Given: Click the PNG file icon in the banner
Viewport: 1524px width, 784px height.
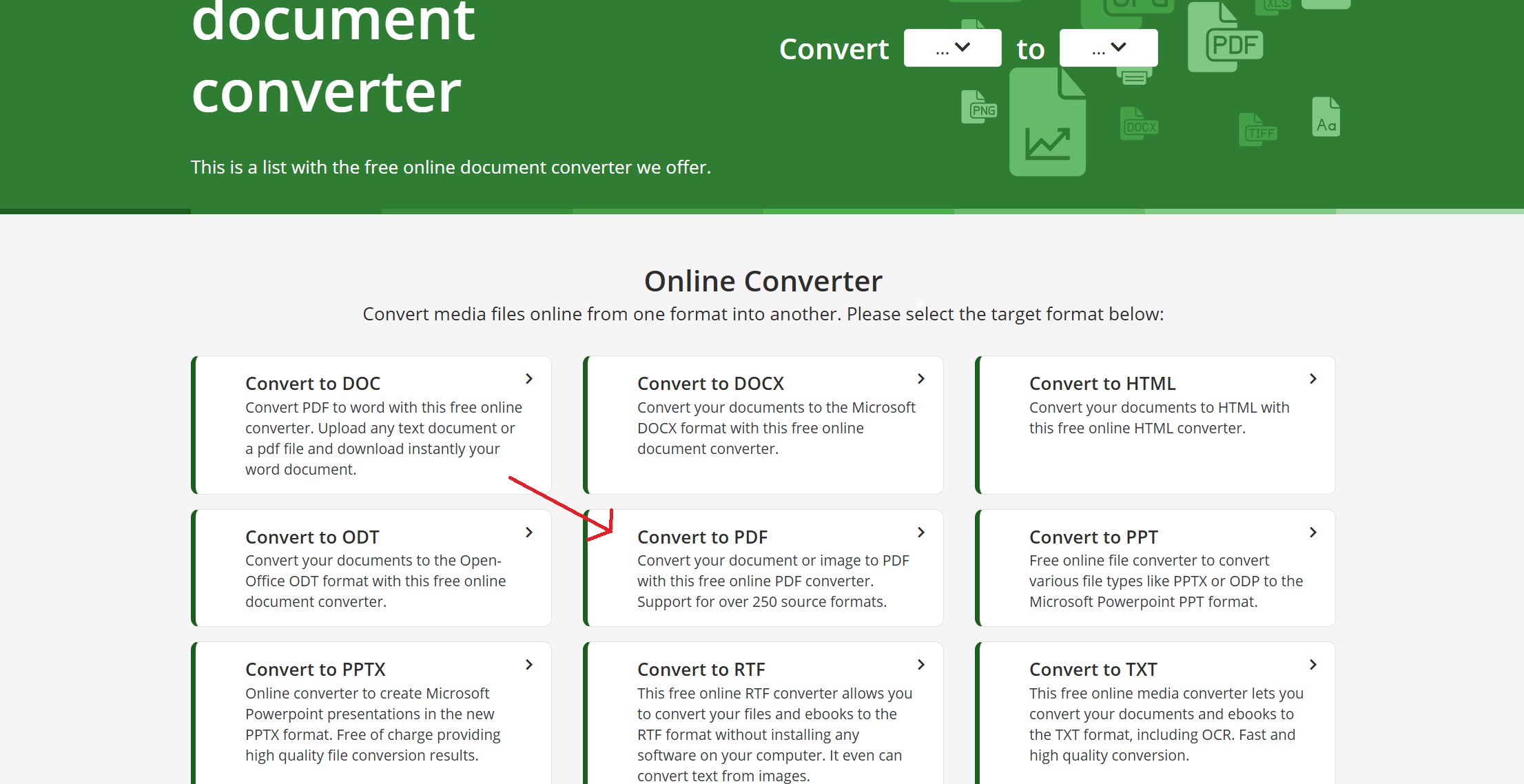Looking at the screenshot, I should tap(979, 107).
